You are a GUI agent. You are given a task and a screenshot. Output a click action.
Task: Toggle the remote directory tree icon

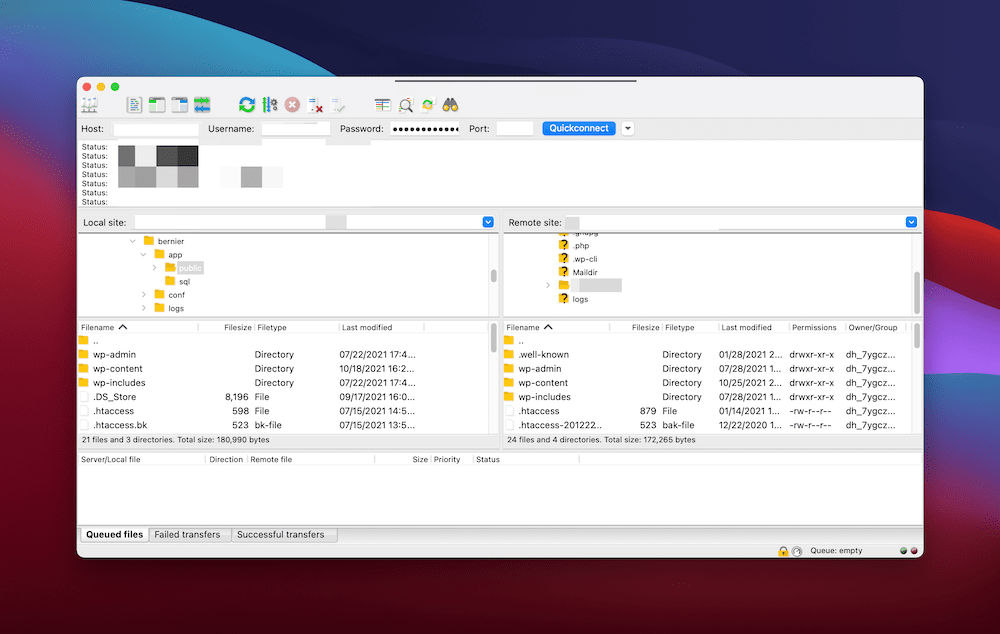tap(180, 105)
